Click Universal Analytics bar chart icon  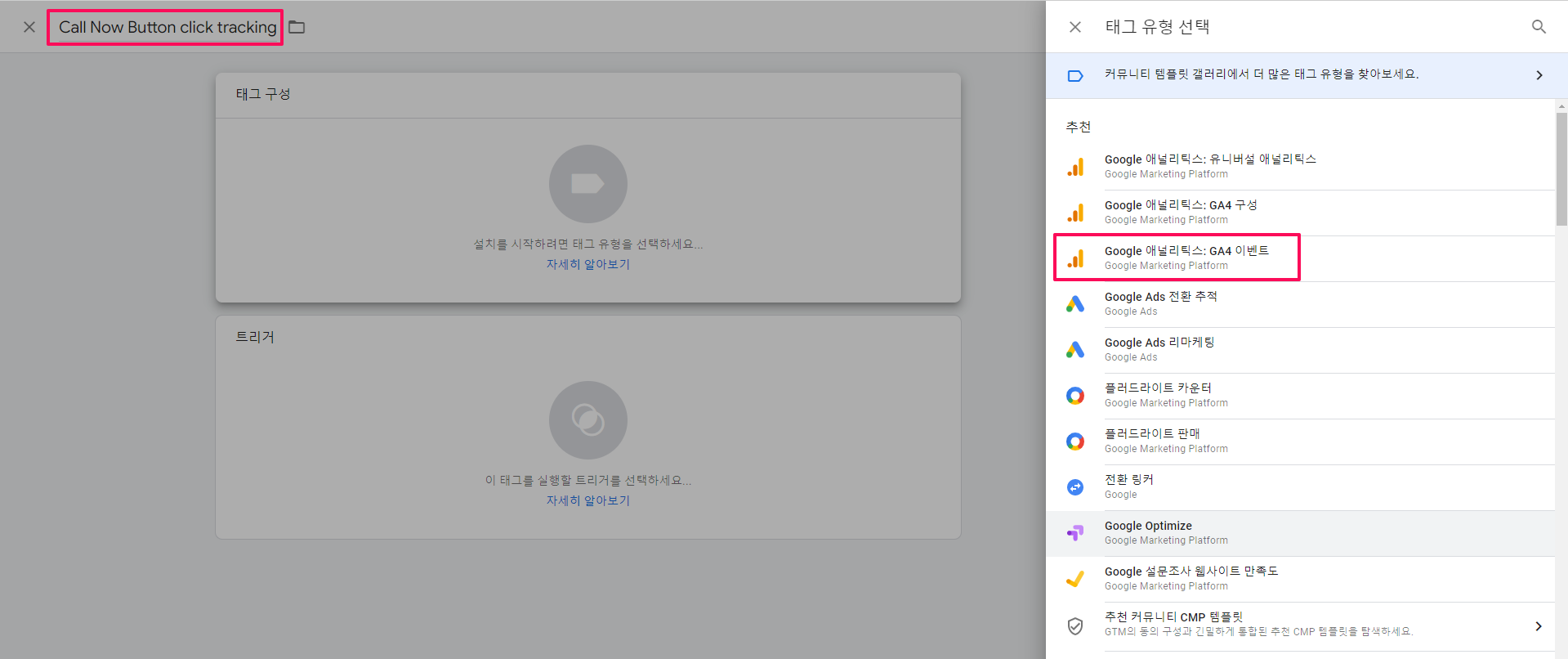(x=1075, y=168)
